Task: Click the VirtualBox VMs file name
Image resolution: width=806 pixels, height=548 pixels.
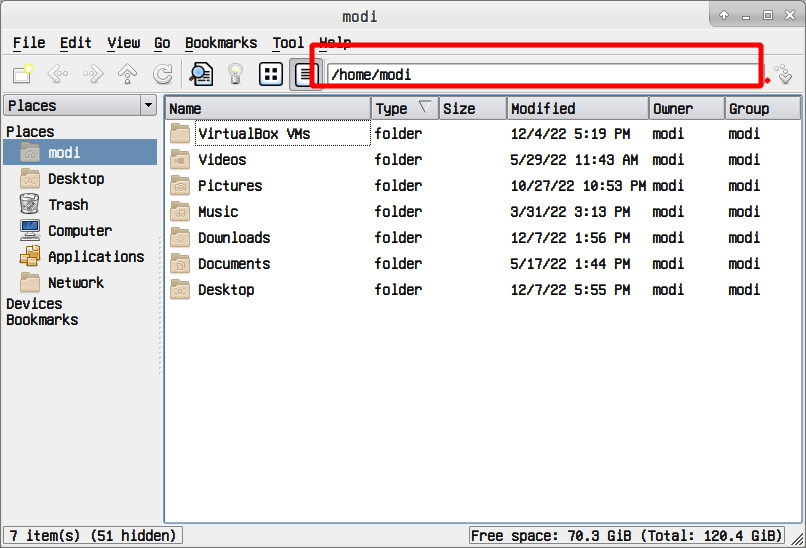Action: pyautogui.click(x=254, y=134)
